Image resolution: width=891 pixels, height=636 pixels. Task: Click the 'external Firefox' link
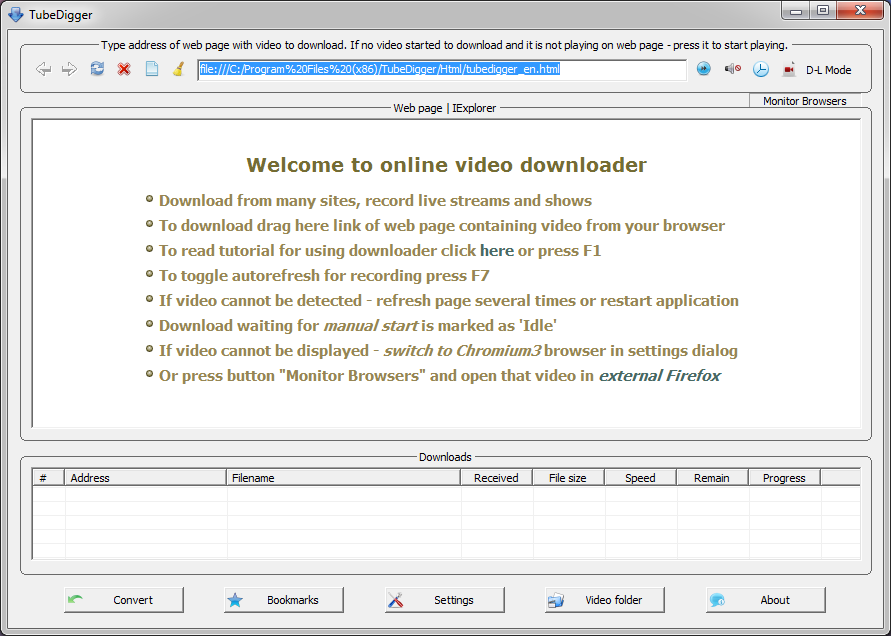point(660,376)
